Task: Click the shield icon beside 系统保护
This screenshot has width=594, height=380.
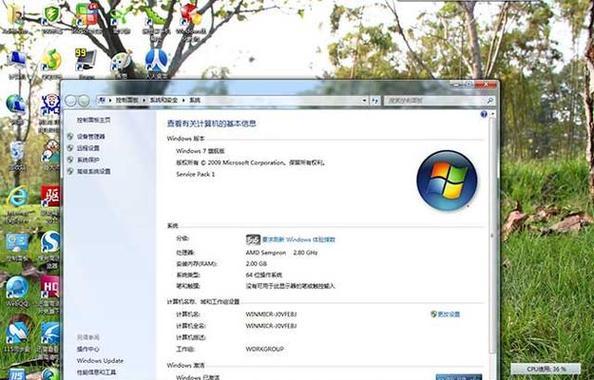Action: point(70,160)
